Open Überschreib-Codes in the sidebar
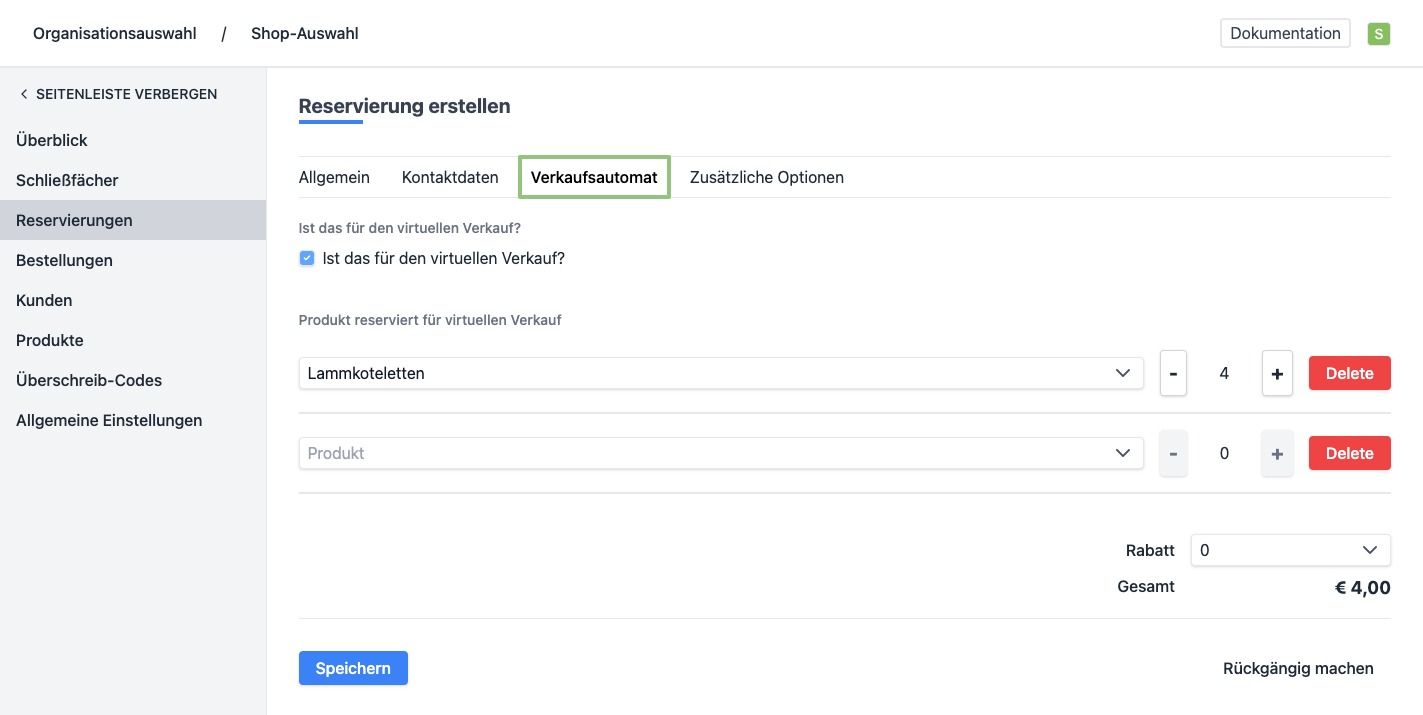Screen dimensions: 1423x715 [x=89, y=380]
